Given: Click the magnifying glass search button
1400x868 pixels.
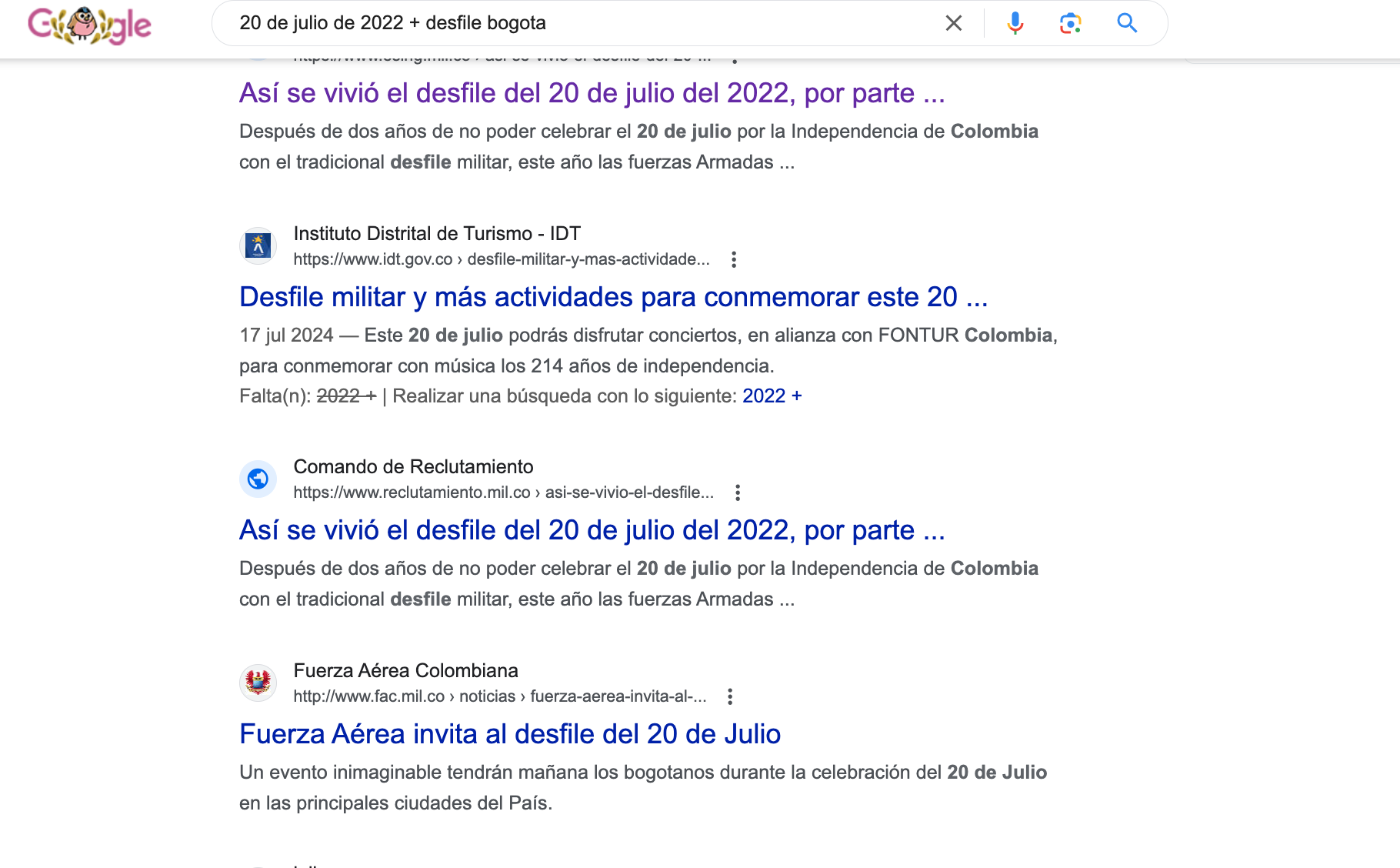Looking at the screenshot, I should click(x=1127, y=23).
